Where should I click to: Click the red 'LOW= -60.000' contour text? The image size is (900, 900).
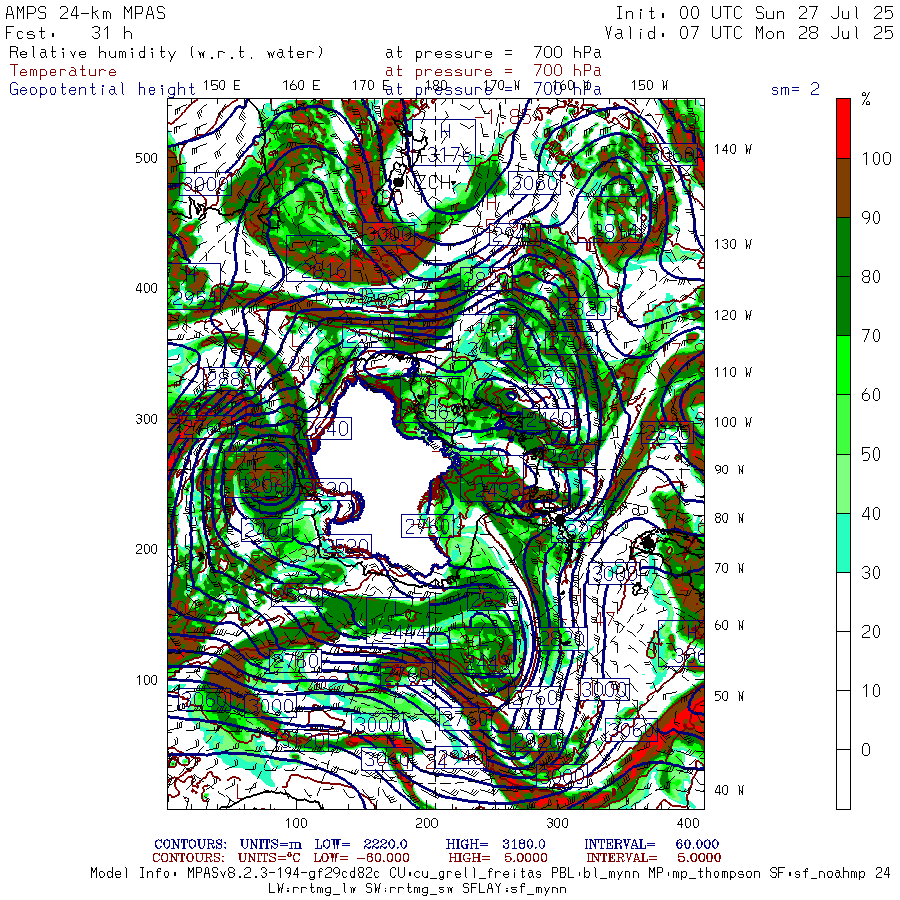361,858
